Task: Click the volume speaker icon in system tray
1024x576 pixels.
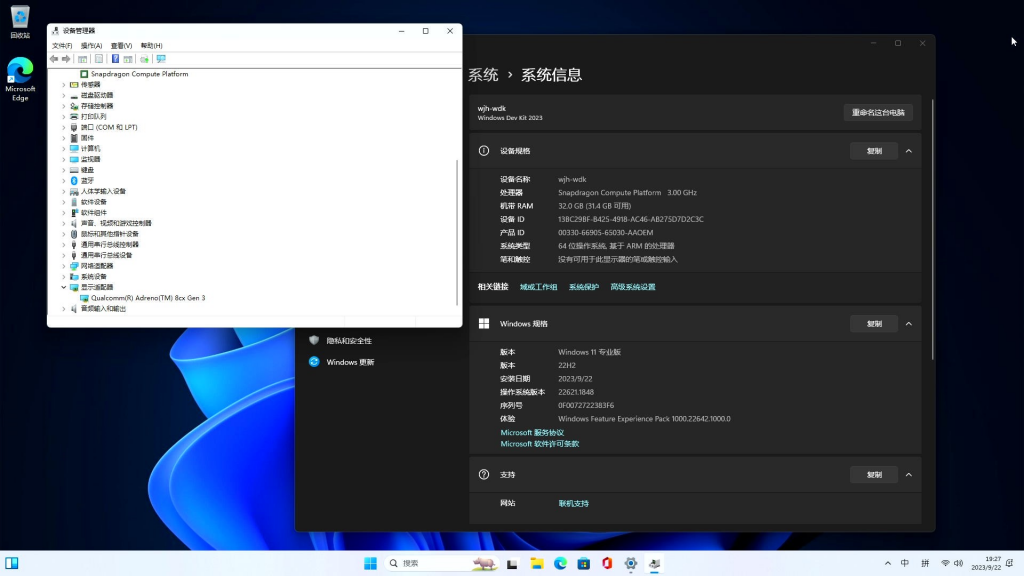Action: (x=959, y=563)
